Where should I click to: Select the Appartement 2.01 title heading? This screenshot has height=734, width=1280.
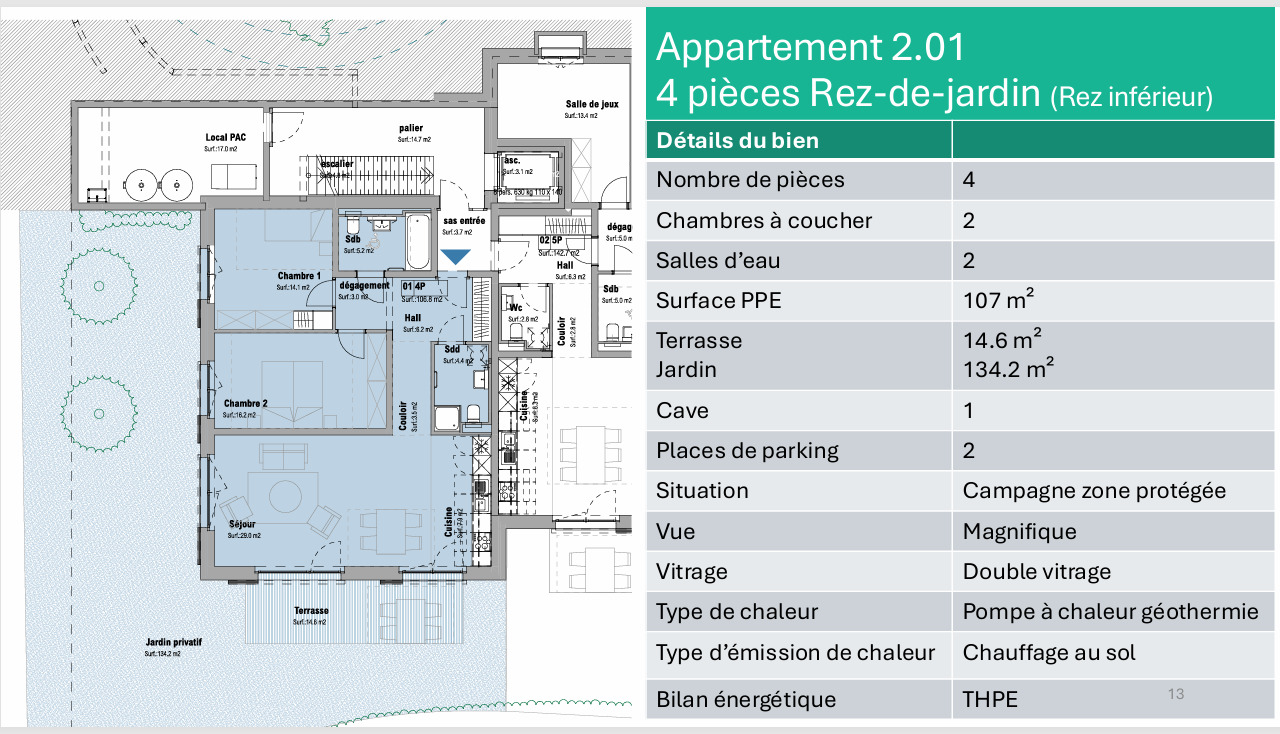click(x=811, y=47)
